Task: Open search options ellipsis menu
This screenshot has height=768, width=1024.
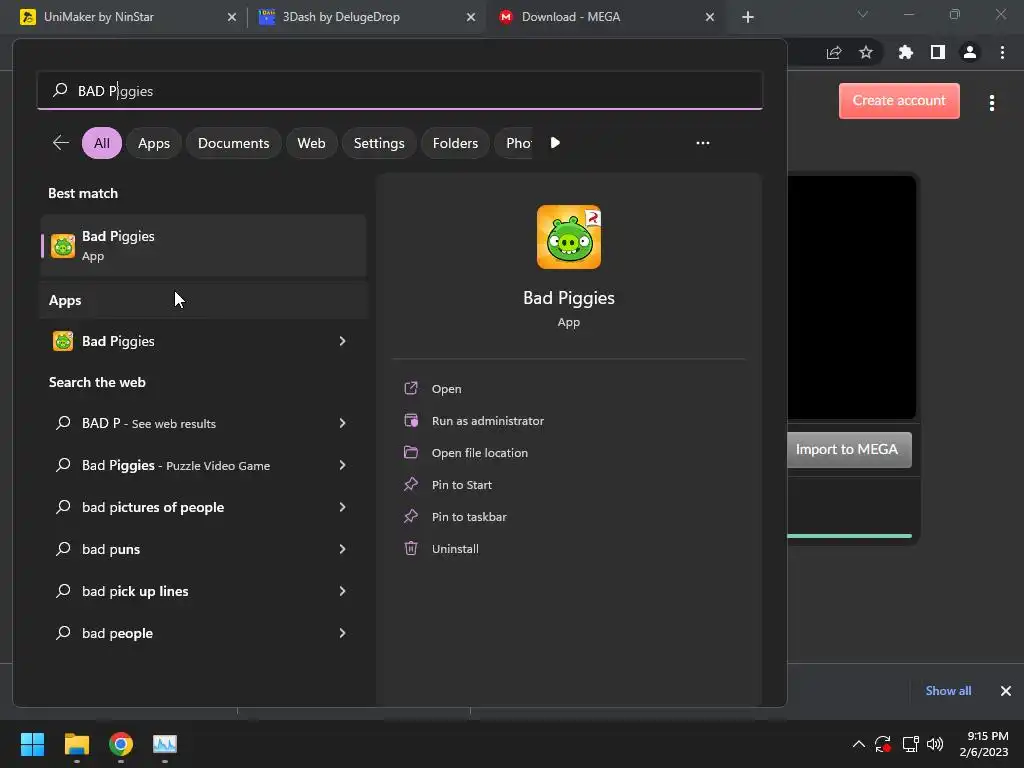Action: (703, 142)
